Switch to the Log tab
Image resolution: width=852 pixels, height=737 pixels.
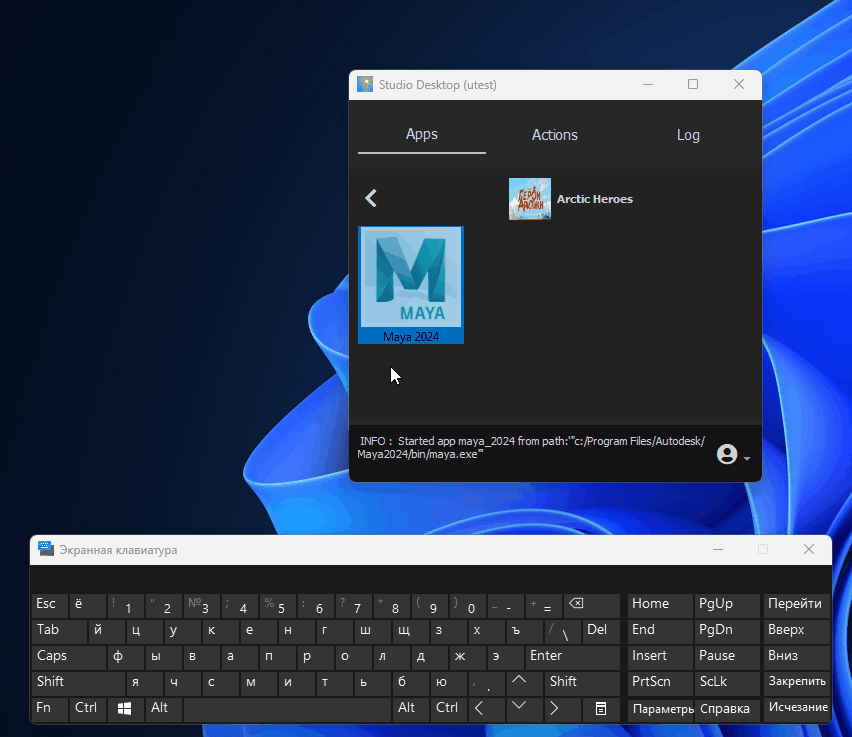tap(688, 135)
